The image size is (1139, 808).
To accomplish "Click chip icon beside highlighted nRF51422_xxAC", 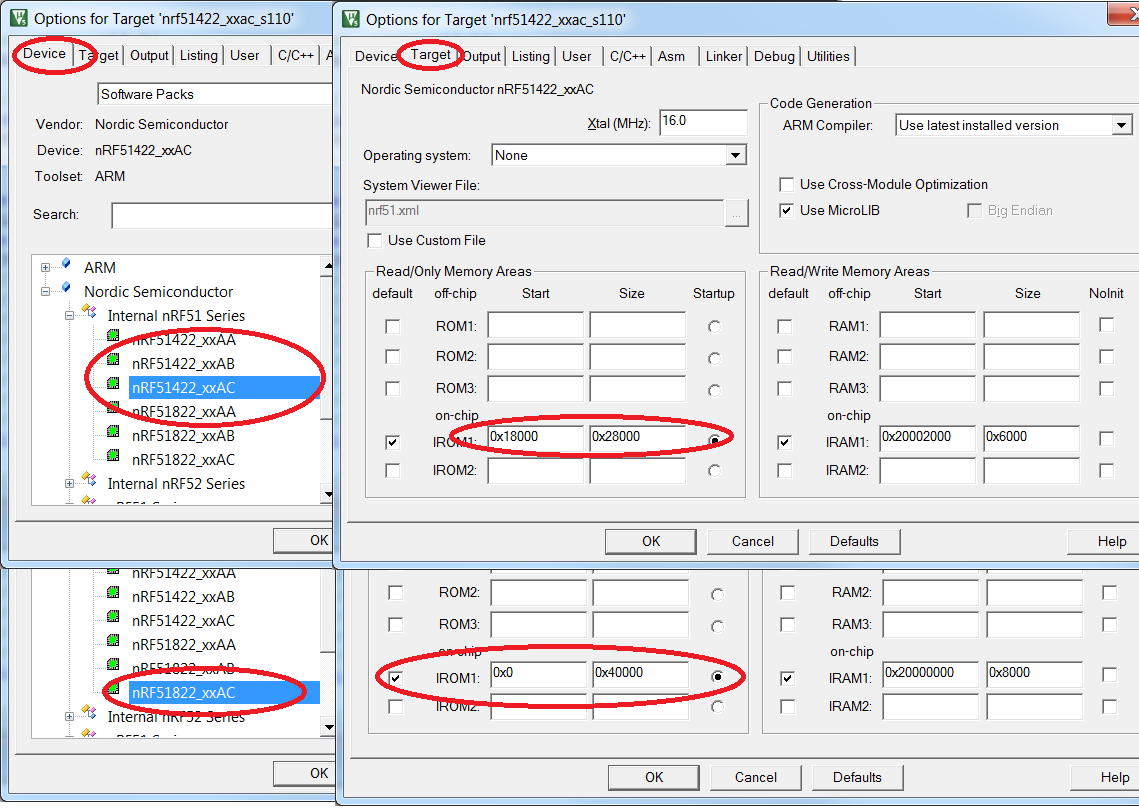I will coord(113,384).
